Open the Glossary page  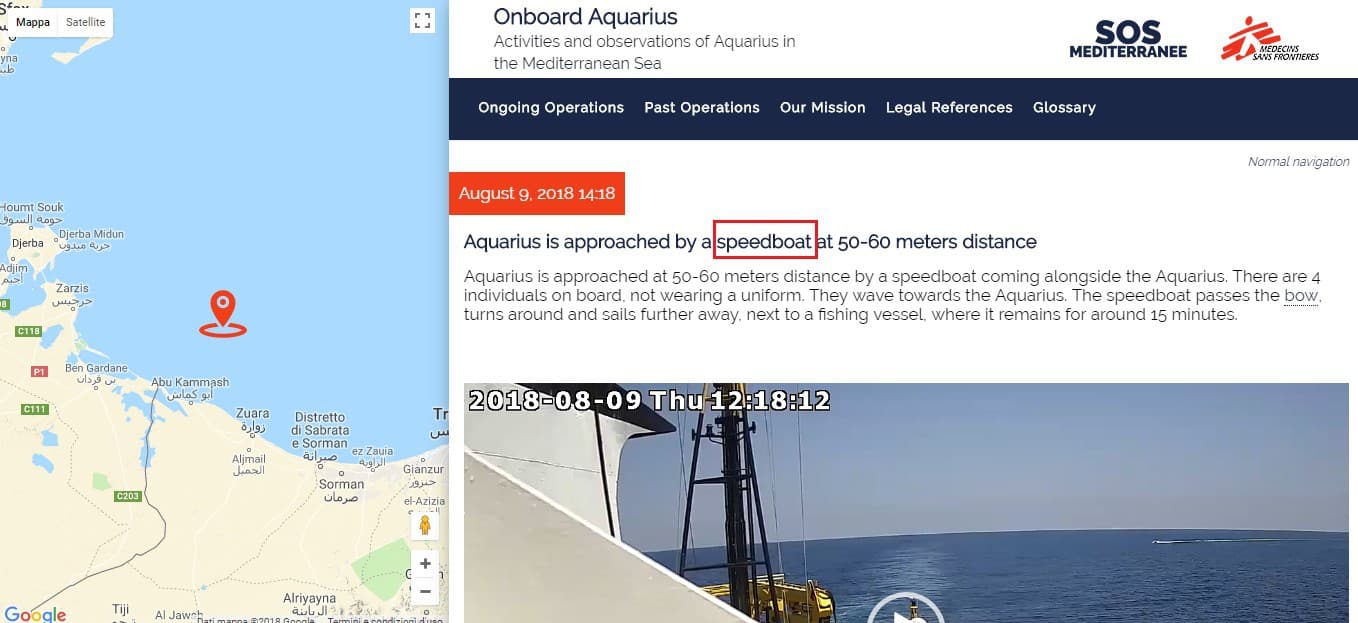pyautogui.click(x=1064, y=108)
